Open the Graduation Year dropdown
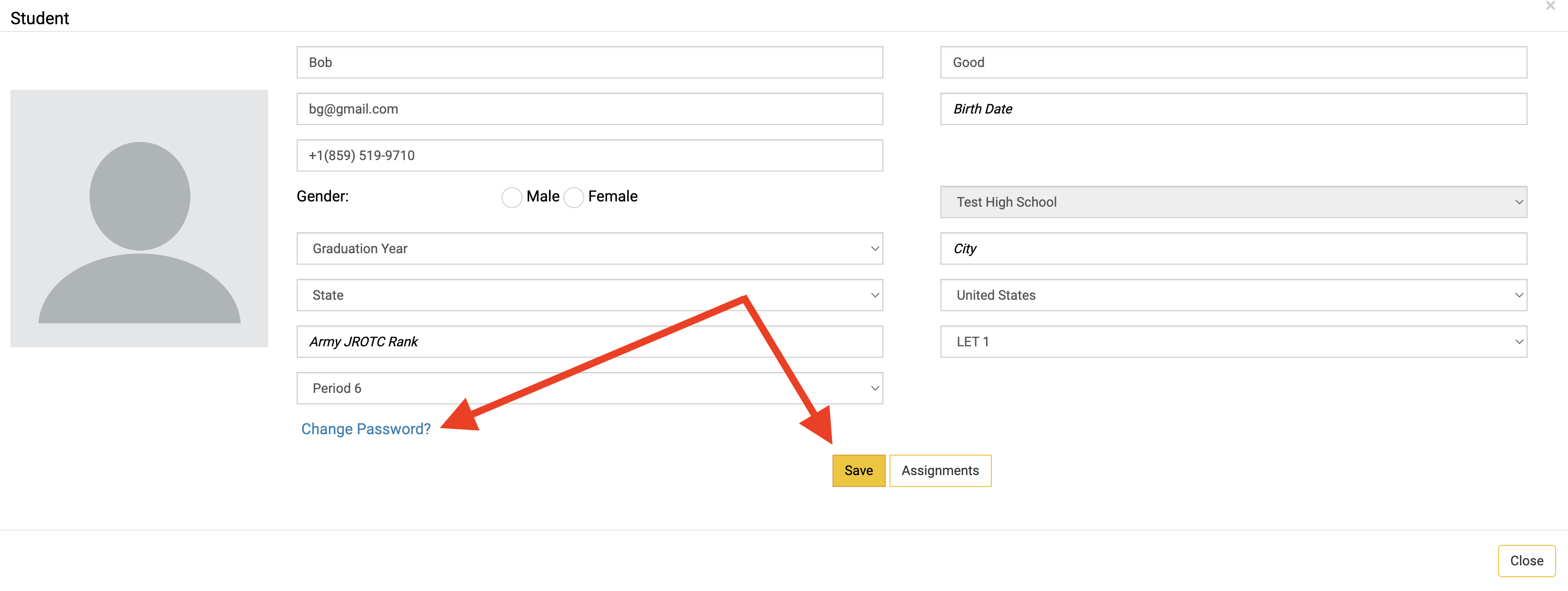 589,248
